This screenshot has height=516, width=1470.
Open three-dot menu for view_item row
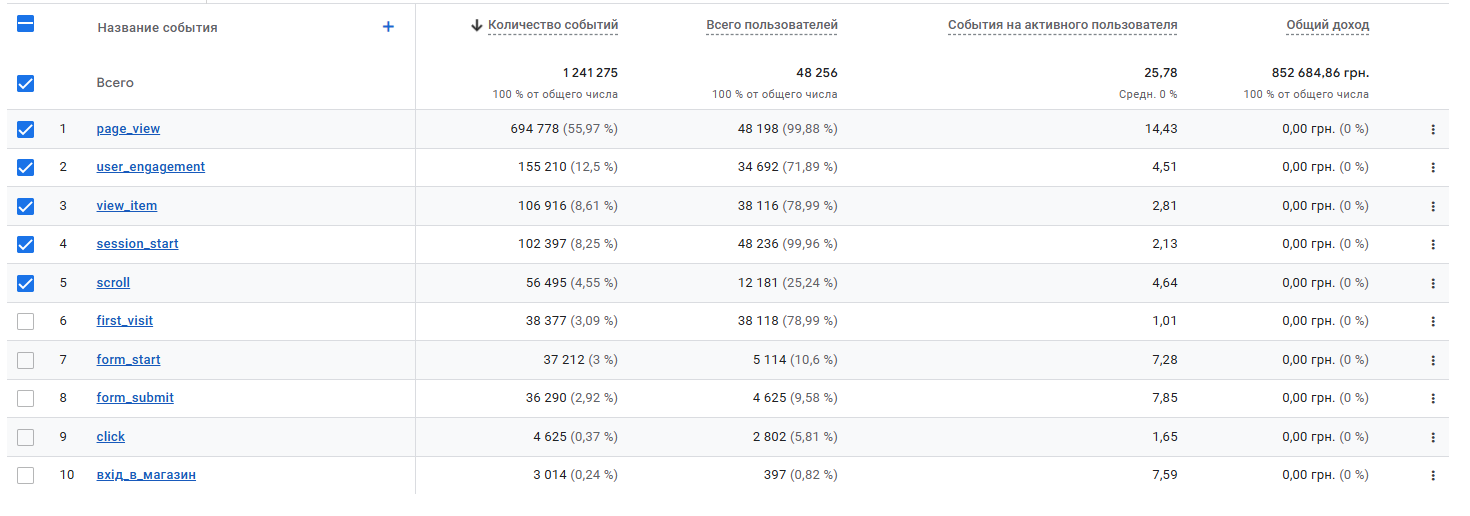[1433, 206]
